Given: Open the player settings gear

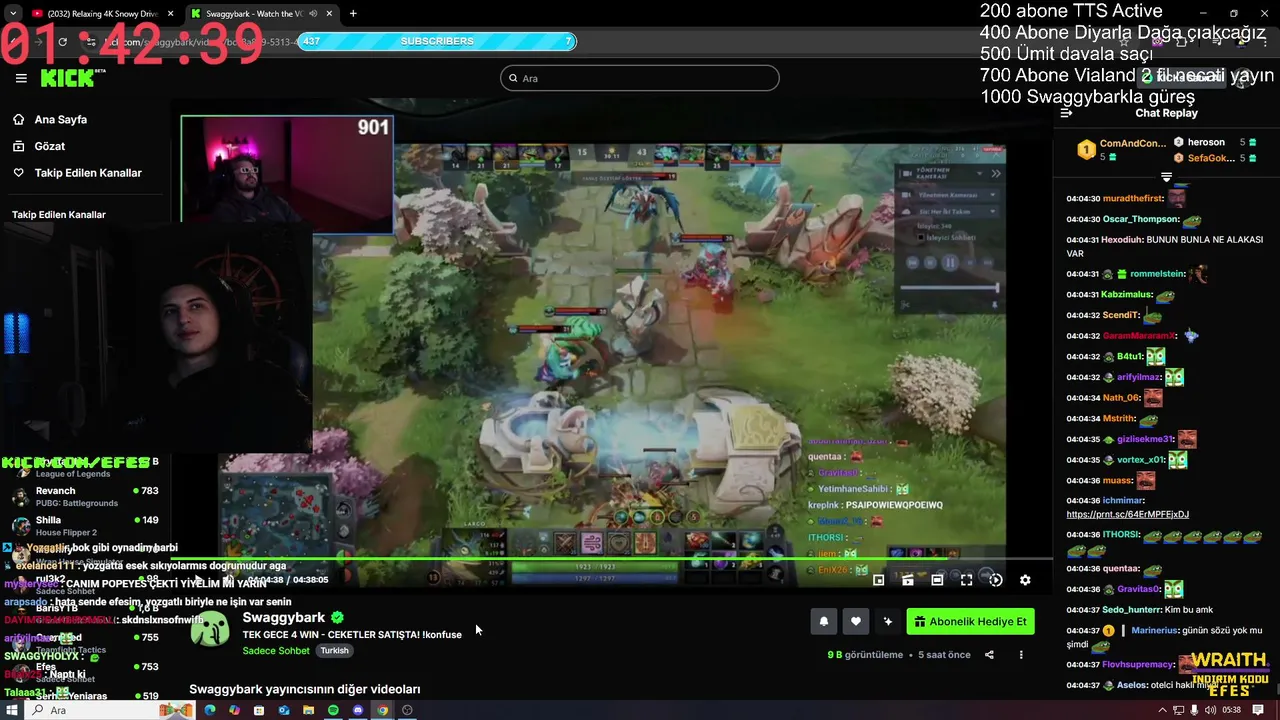Looking at the screenshot, I should click(1025, 579).
